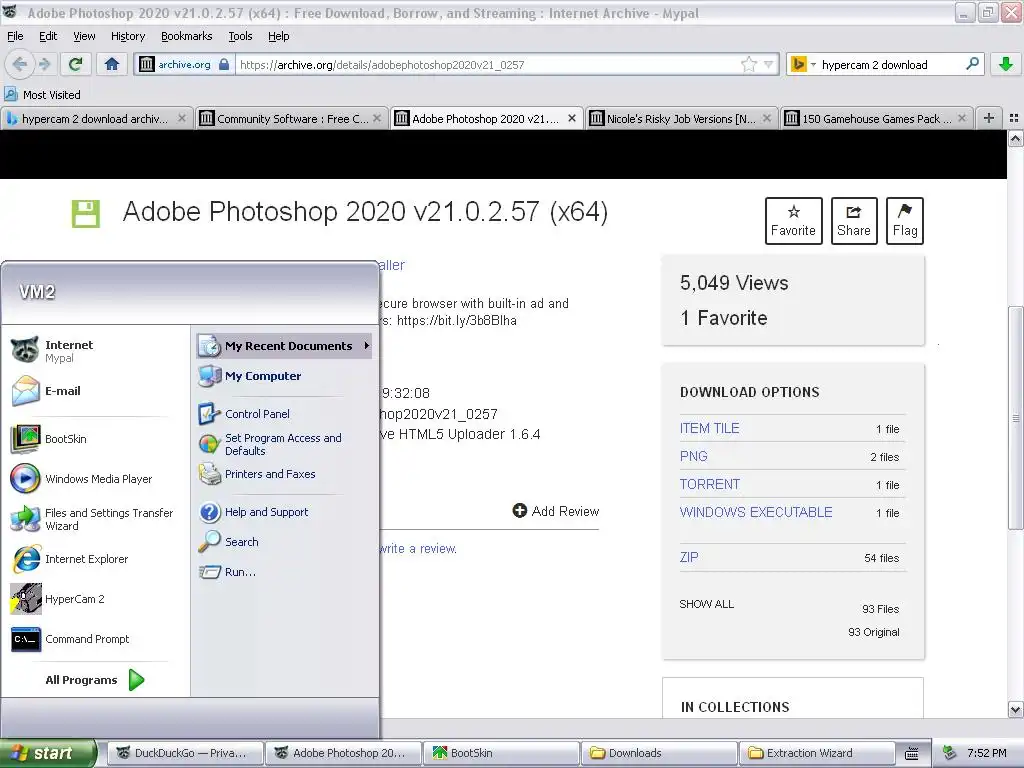Viewport: 1024px width, 768px height.
Task: Click the green floppy disk software icon
Action: click(86, 214)
